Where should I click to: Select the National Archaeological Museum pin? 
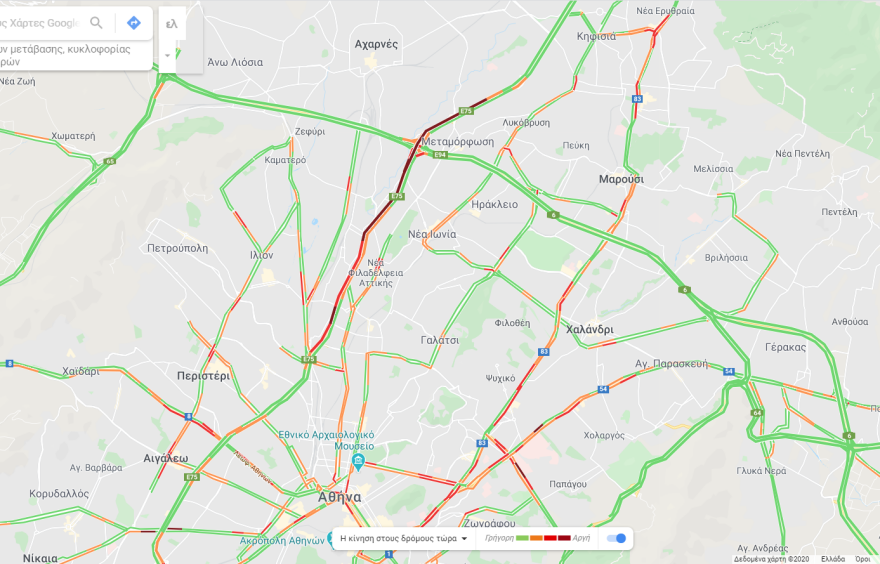pos(358,463)
